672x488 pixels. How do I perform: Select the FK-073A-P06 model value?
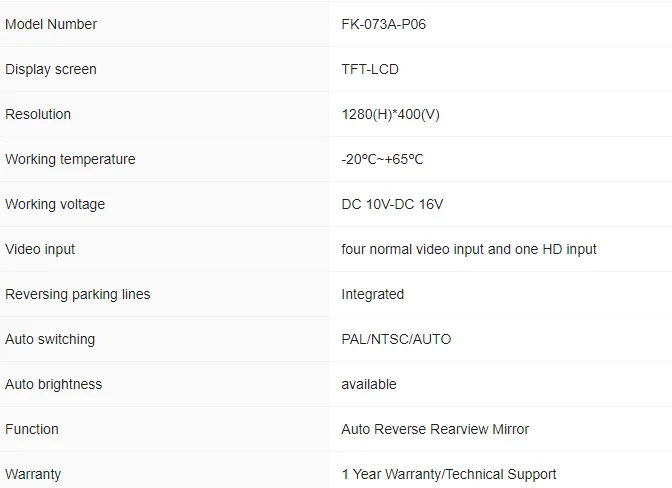384,24
